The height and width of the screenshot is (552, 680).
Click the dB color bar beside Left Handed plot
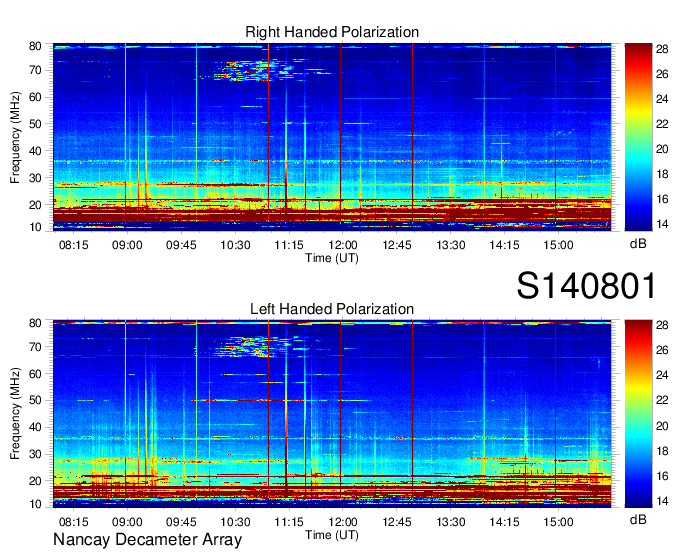[x=638, y=414]
